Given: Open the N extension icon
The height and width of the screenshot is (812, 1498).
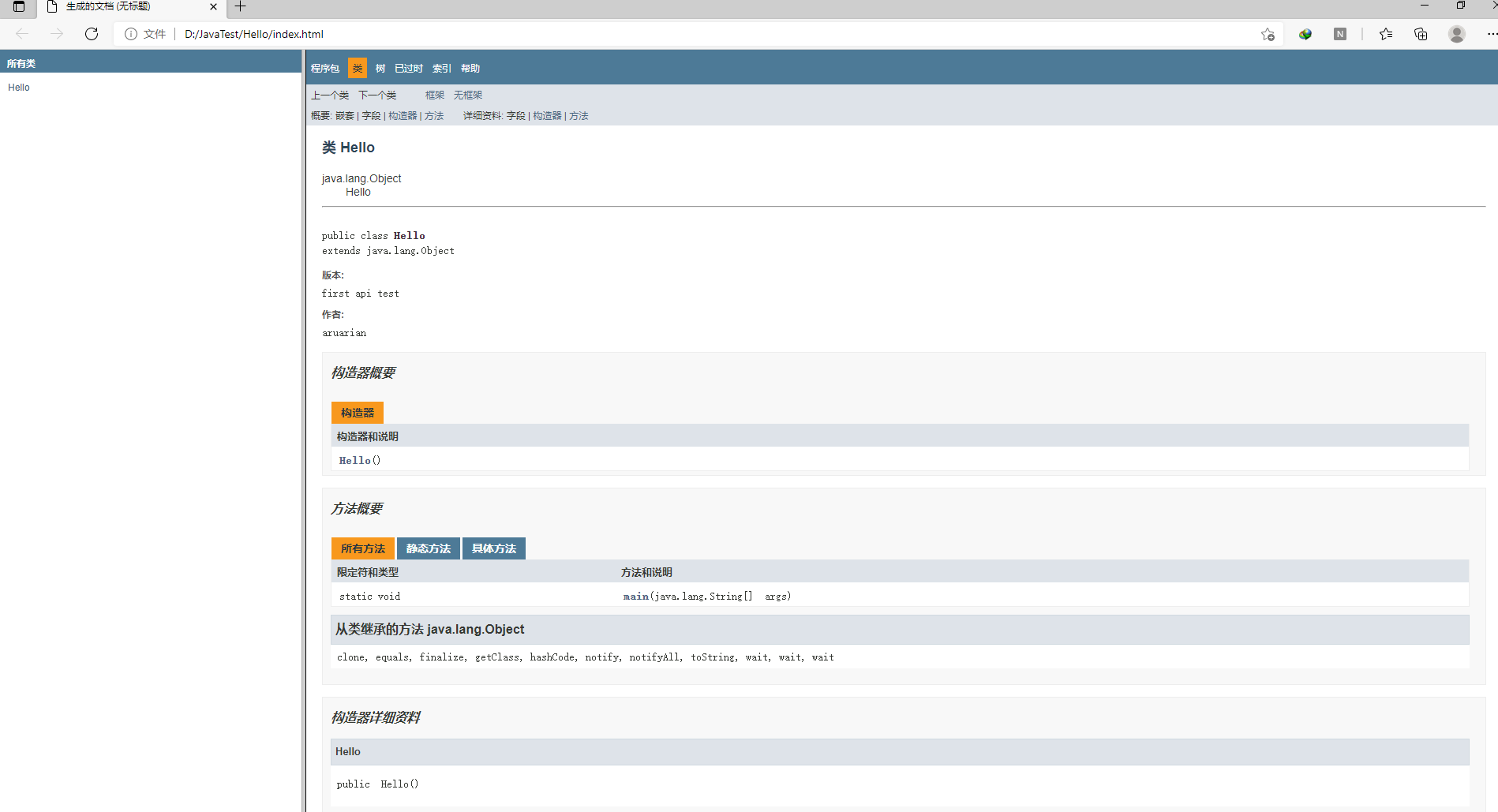Looking at the screenshot, I should tap(1340, 34).
